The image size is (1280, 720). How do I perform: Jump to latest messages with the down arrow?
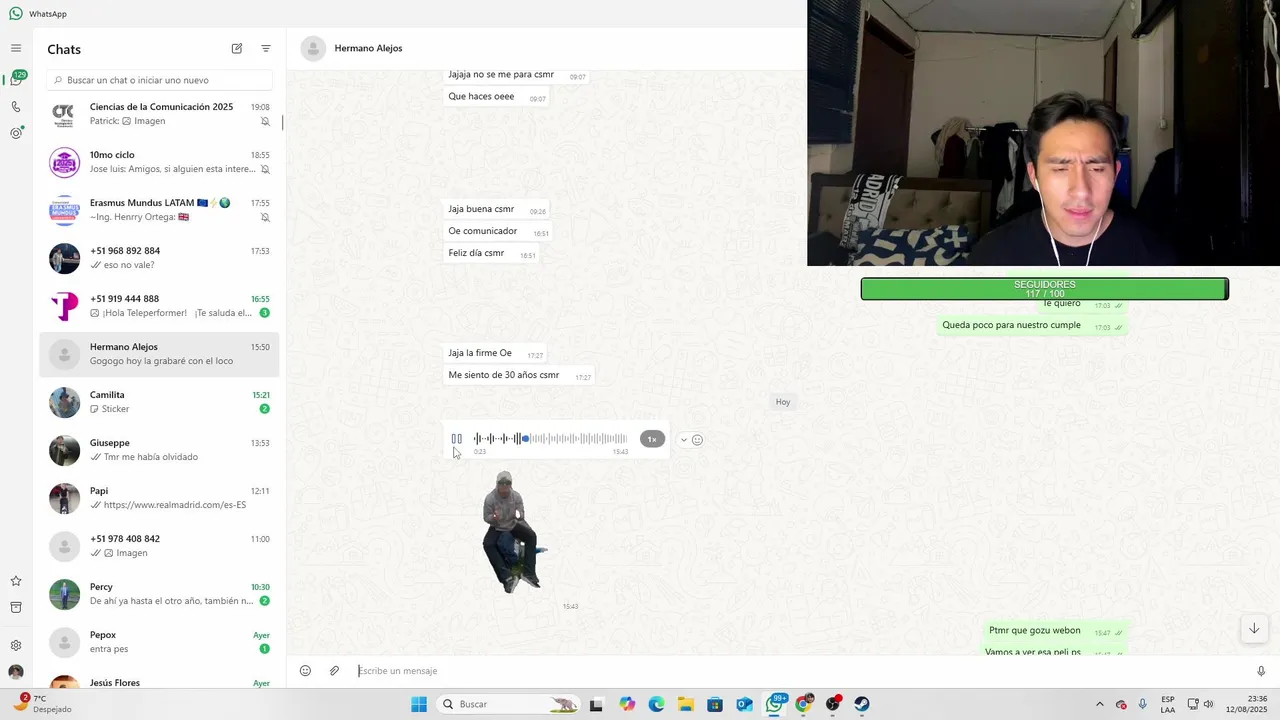coord(1254,629)
